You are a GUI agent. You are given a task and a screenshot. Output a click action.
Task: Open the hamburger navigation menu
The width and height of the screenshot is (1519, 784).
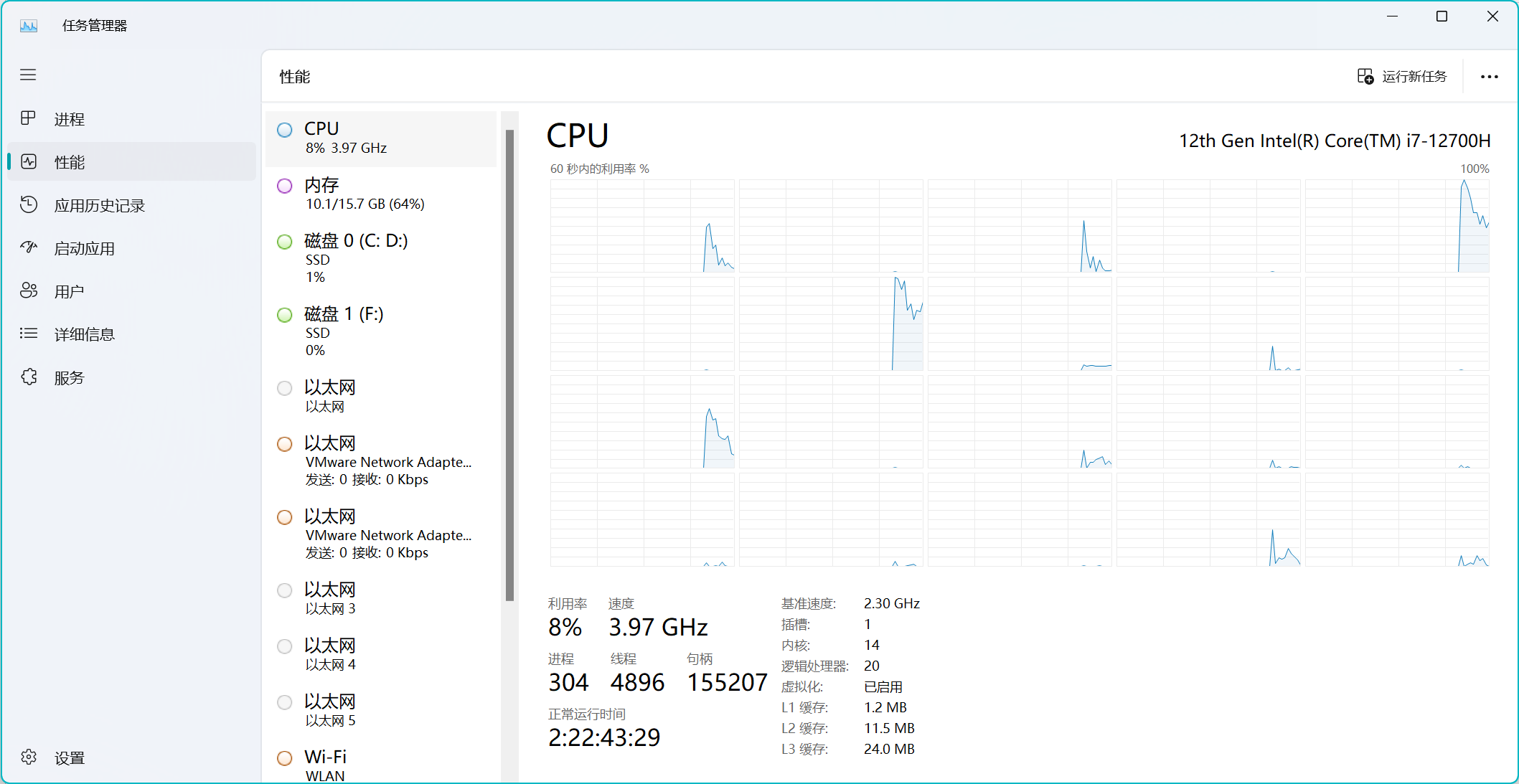point(28,75)
